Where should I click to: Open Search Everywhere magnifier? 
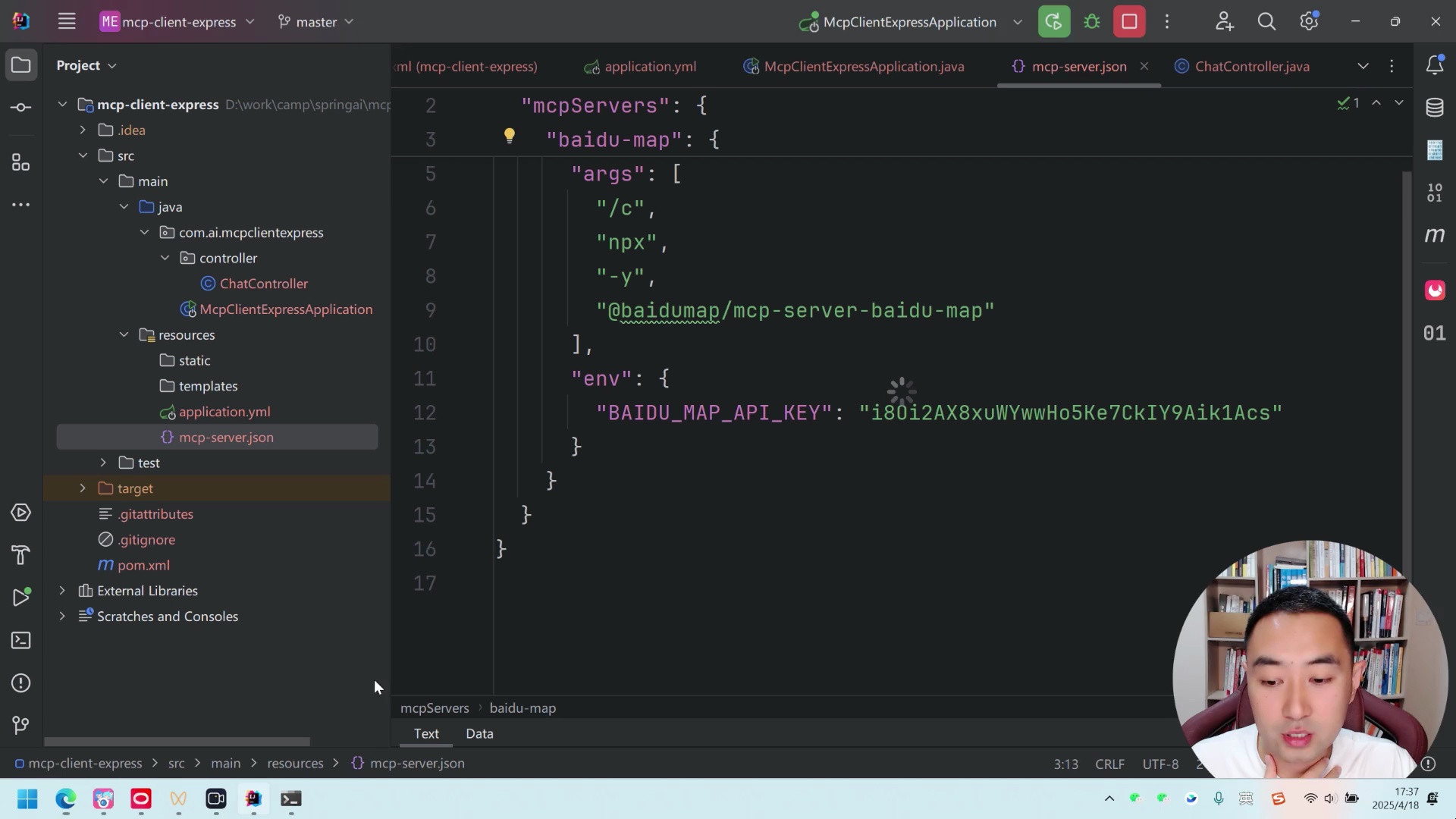click(x=1266, y=22)
